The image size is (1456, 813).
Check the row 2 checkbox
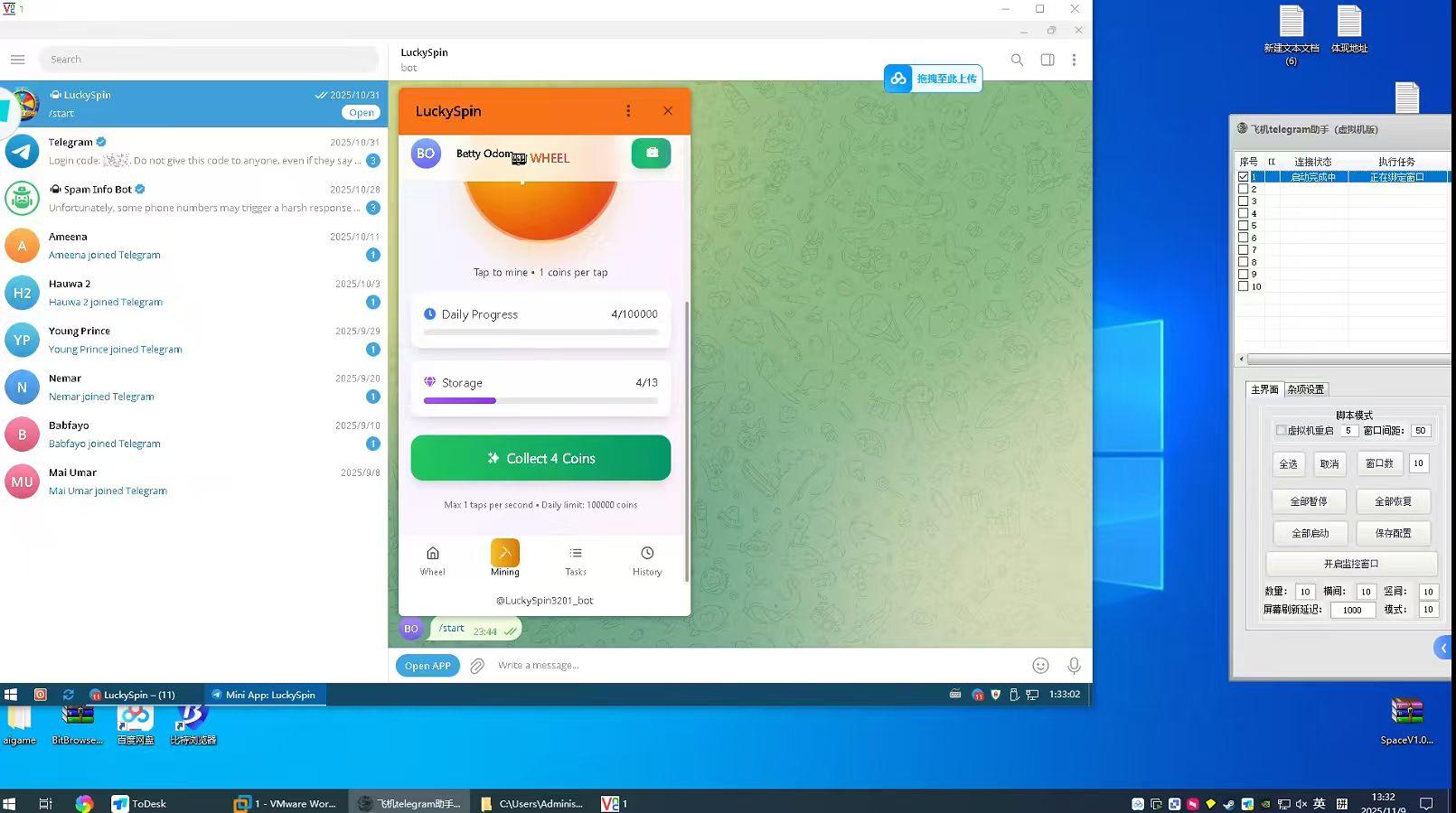pyautogui.click(x=1244, y=189)
